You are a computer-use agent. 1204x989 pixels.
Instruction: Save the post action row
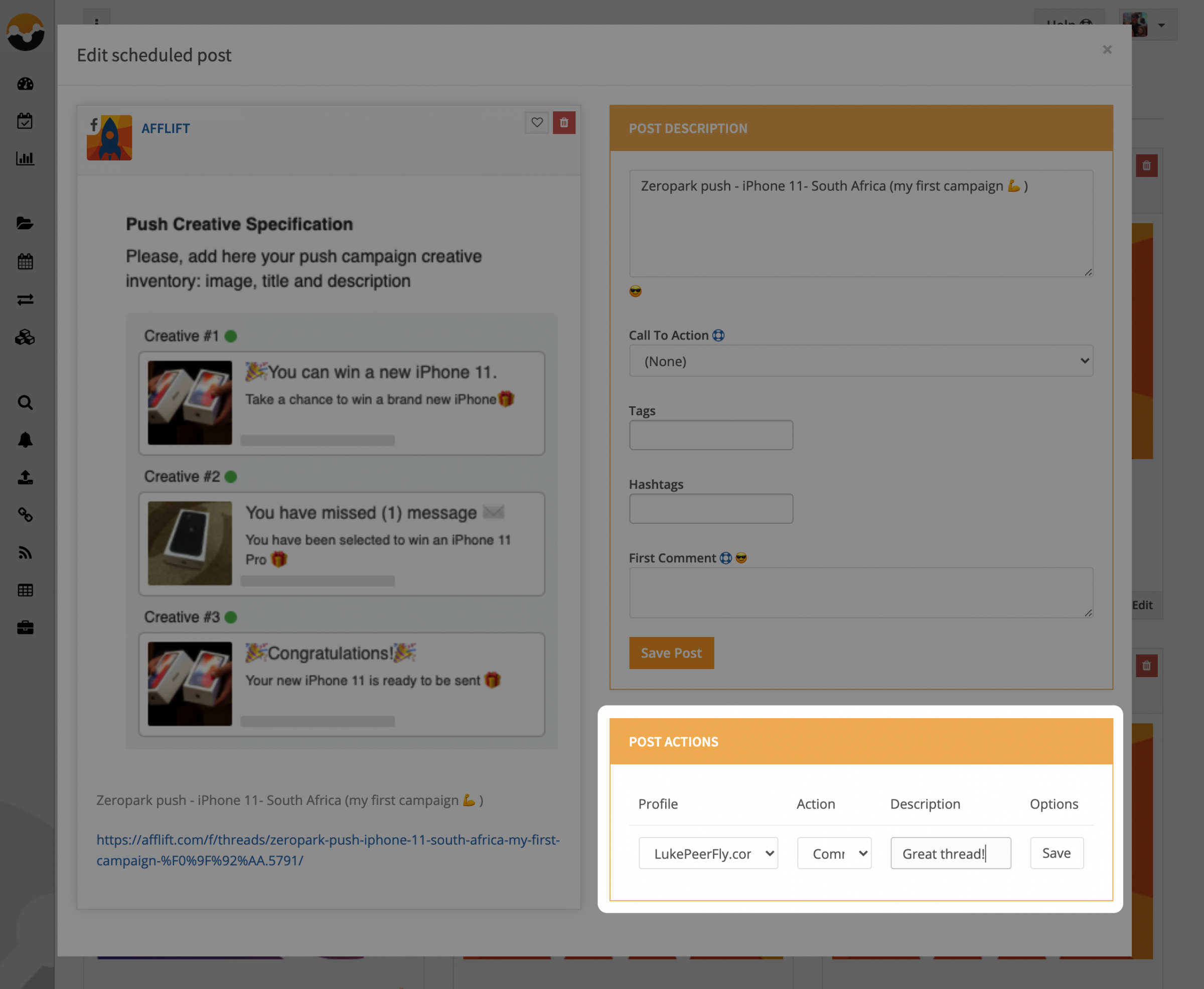[x=1056, y=853]
